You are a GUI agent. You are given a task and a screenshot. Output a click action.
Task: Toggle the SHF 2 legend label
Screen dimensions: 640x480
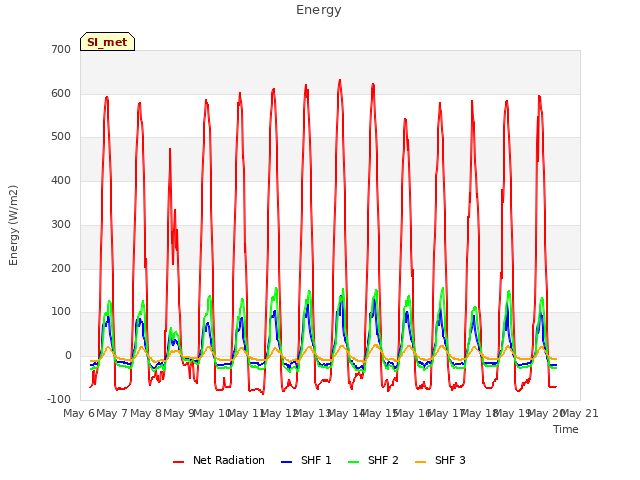[383, 460]
